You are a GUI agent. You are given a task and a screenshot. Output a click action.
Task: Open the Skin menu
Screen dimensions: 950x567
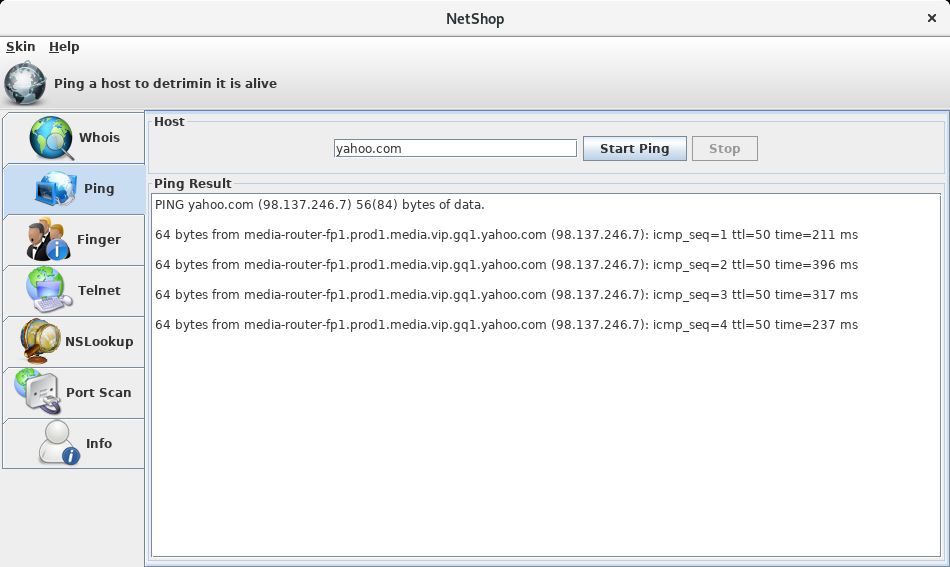pos(21,47)
